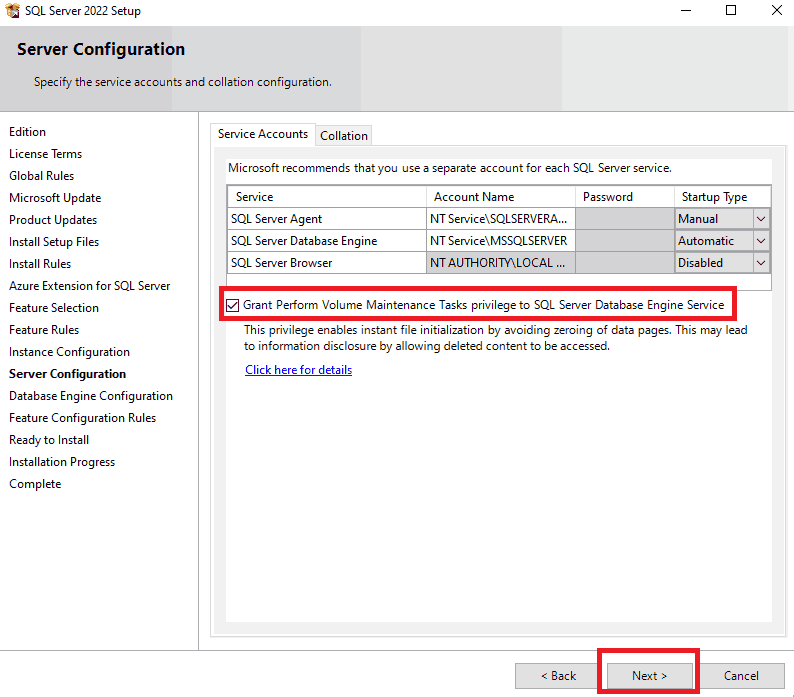Select Feature Selection in the setup steps list
This screenshot has height=697, width=794.
(54, 308)
